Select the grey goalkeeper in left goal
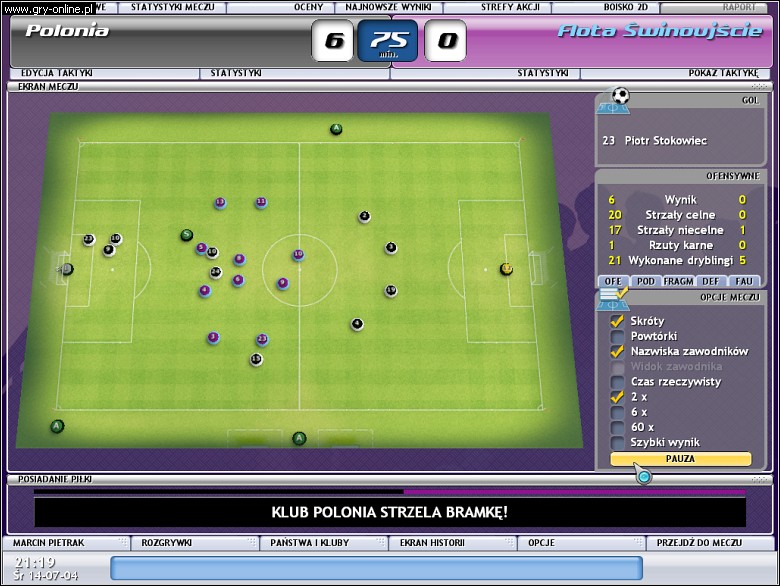This screenshot has width=780, height=586. 67,269
